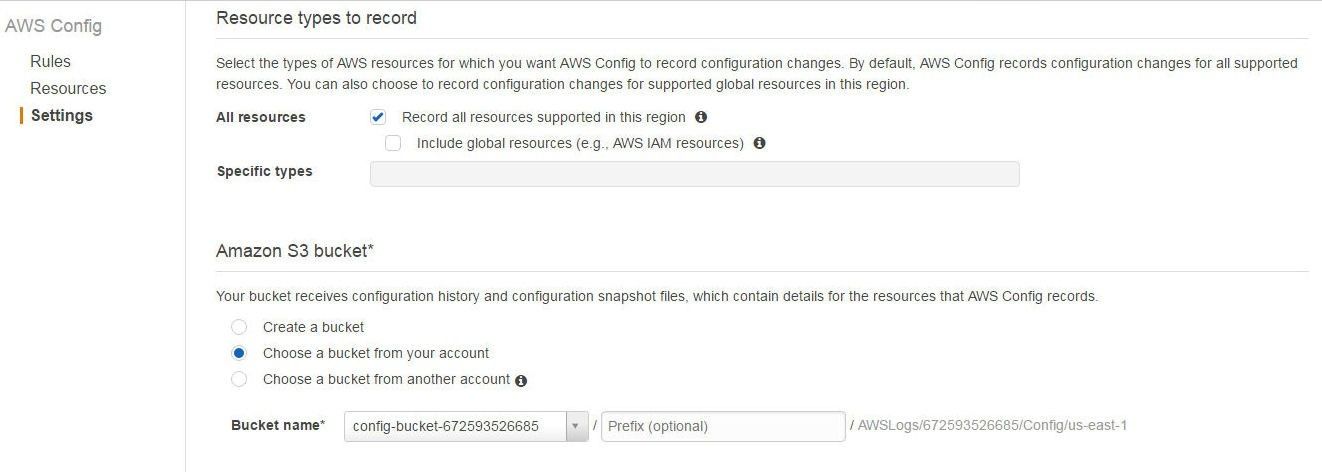
Task: Click info icon next to Include global resources
Action: click(759, 143)
